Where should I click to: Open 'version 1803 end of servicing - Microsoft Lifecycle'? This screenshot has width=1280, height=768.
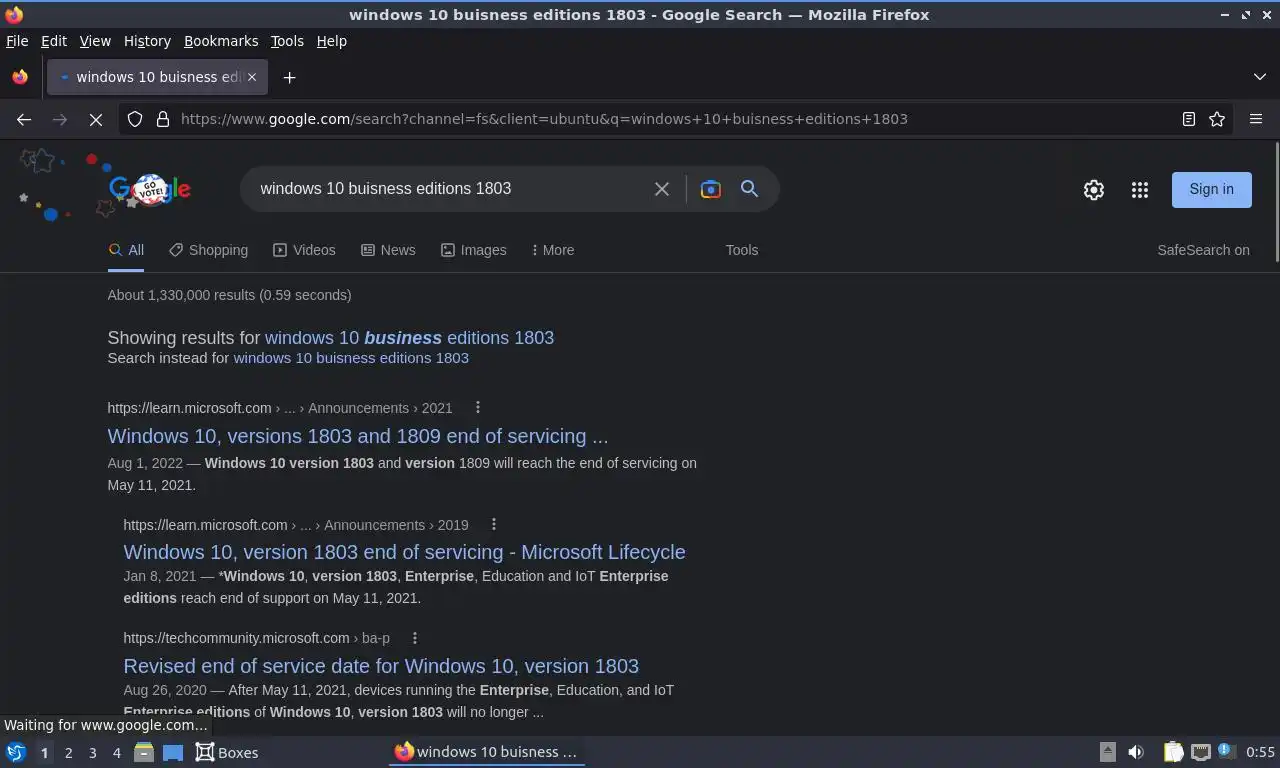point(404,552)
